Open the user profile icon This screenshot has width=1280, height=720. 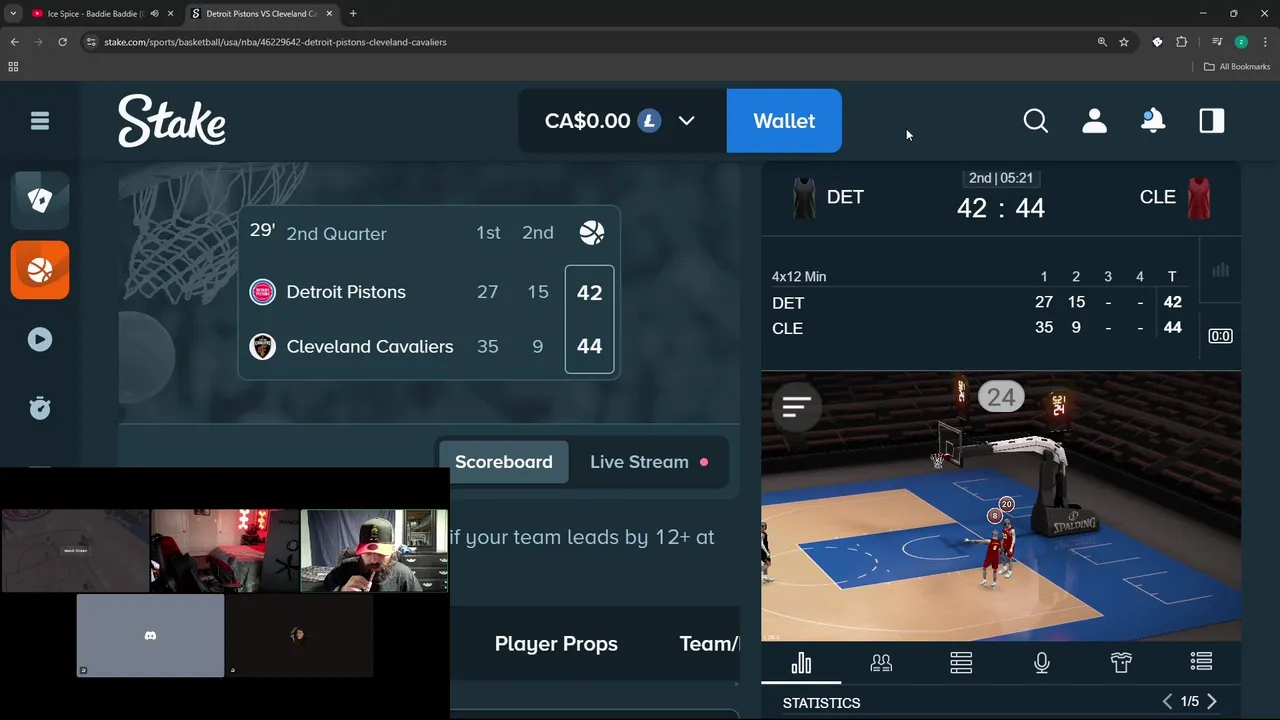click(1095, 121)
